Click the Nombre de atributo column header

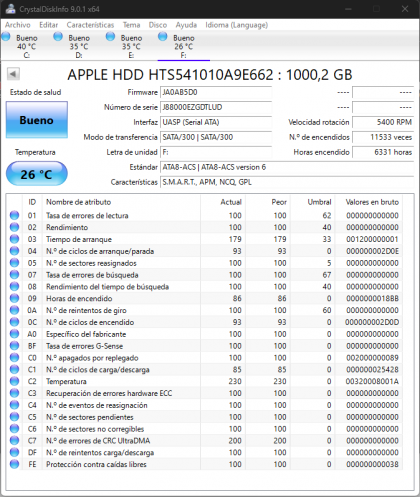(121, 202)
